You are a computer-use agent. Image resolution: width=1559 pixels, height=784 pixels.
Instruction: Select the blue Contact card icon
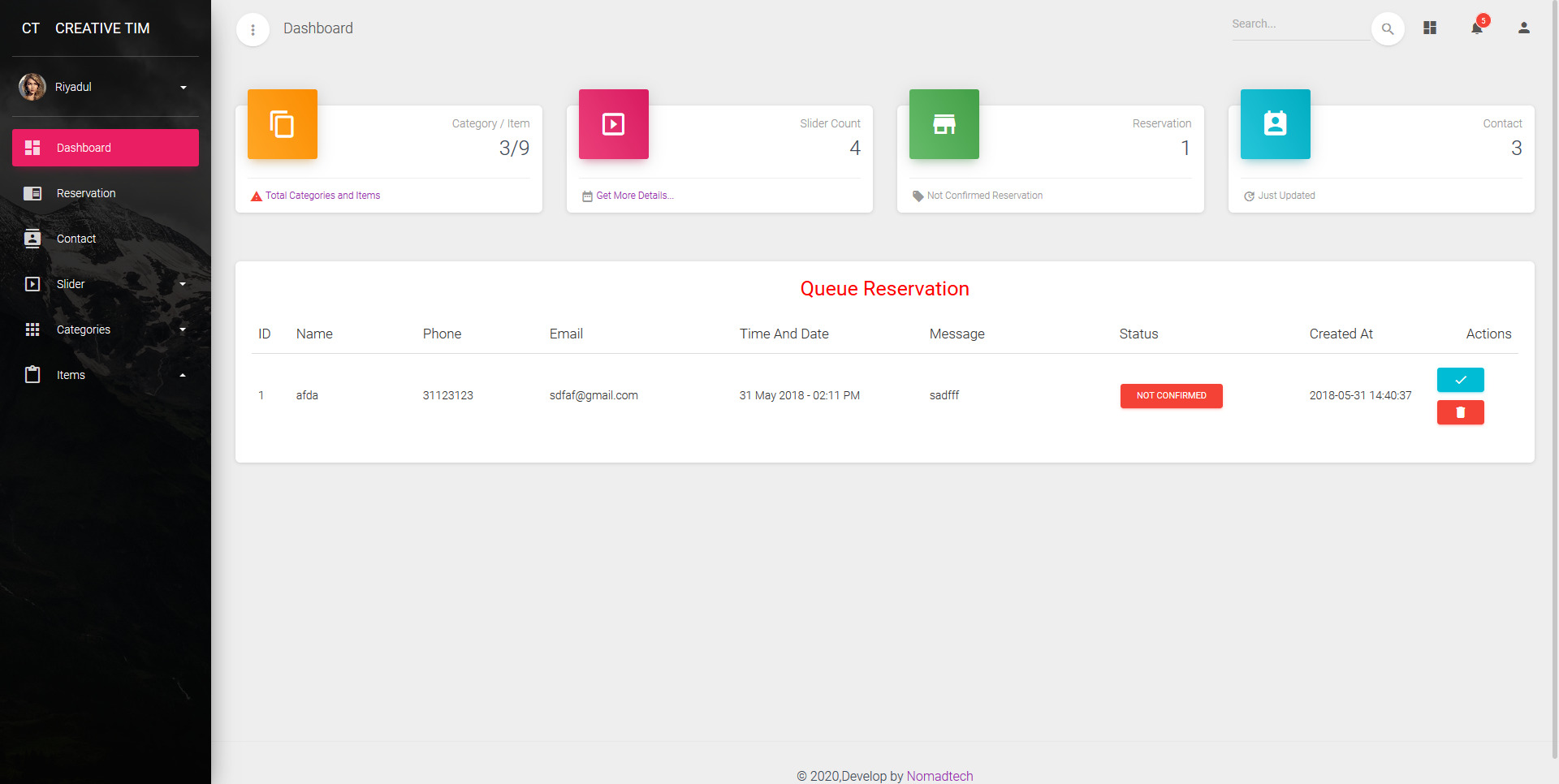[1275, 124]
